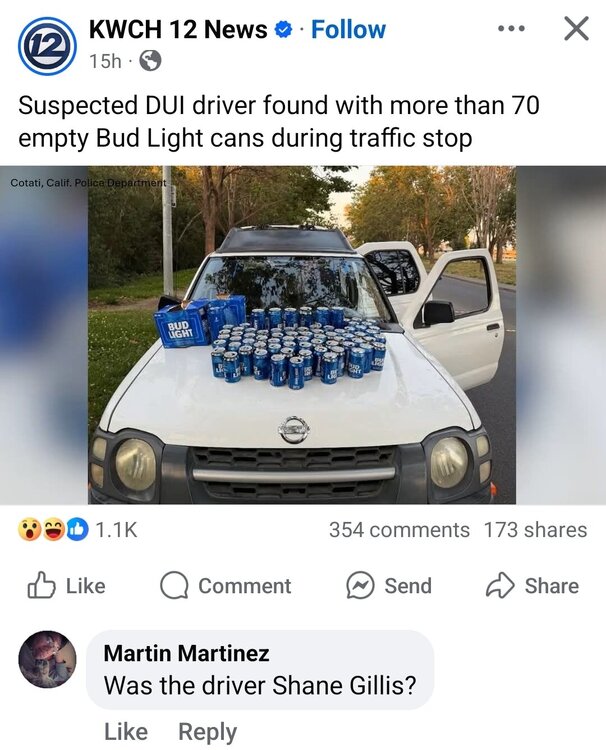
Task: Click the verified badge next to KWCH 12 News
Action: click(283, 30)
